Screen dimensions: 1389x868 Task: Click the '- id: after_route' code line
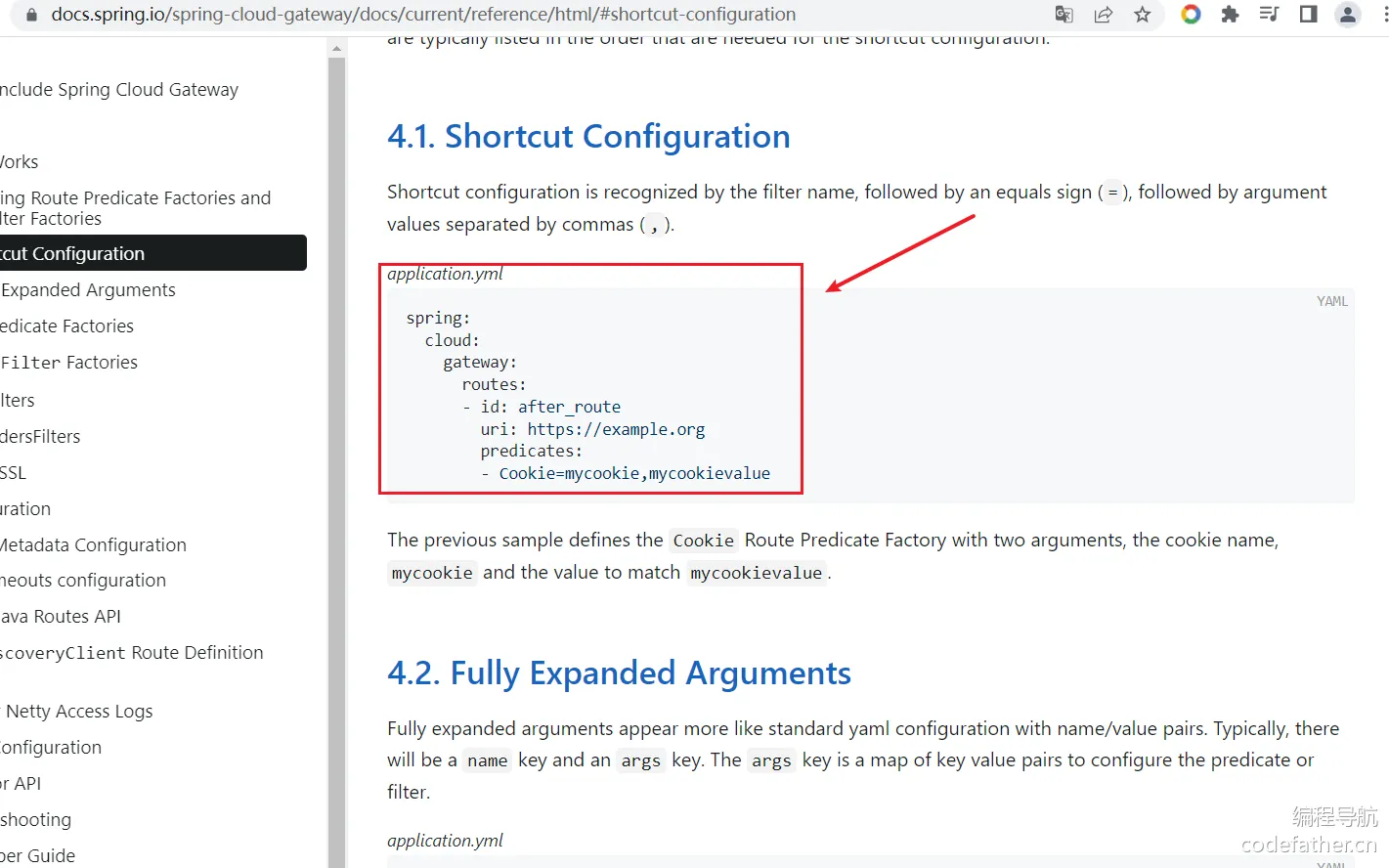tap(542, 408)
